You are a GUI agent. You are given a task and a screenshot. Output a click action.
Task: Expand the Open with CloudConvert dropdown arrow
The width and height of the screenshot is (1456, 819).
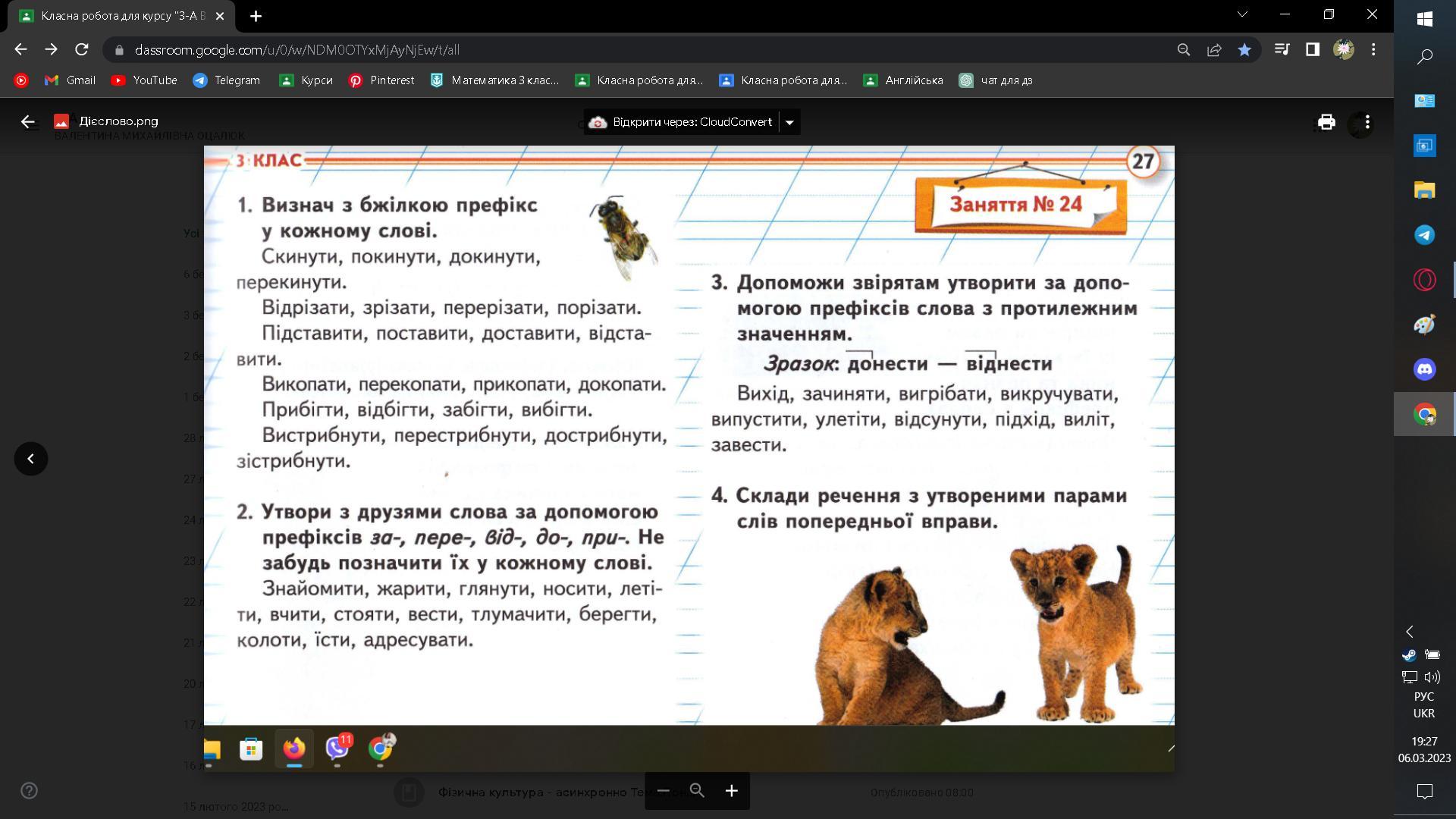pos(789,122)
